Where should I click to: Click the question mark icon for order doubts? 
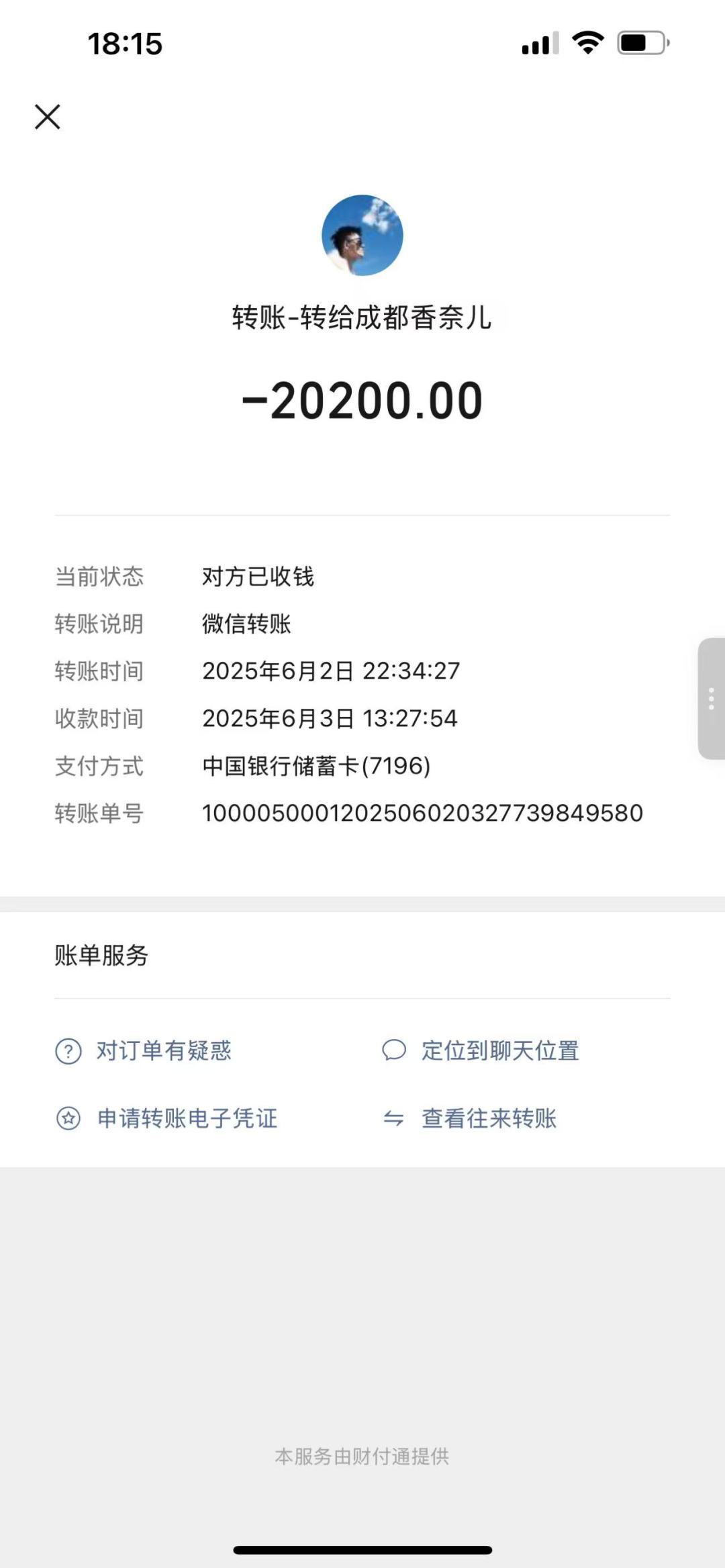pos(68,1051)
